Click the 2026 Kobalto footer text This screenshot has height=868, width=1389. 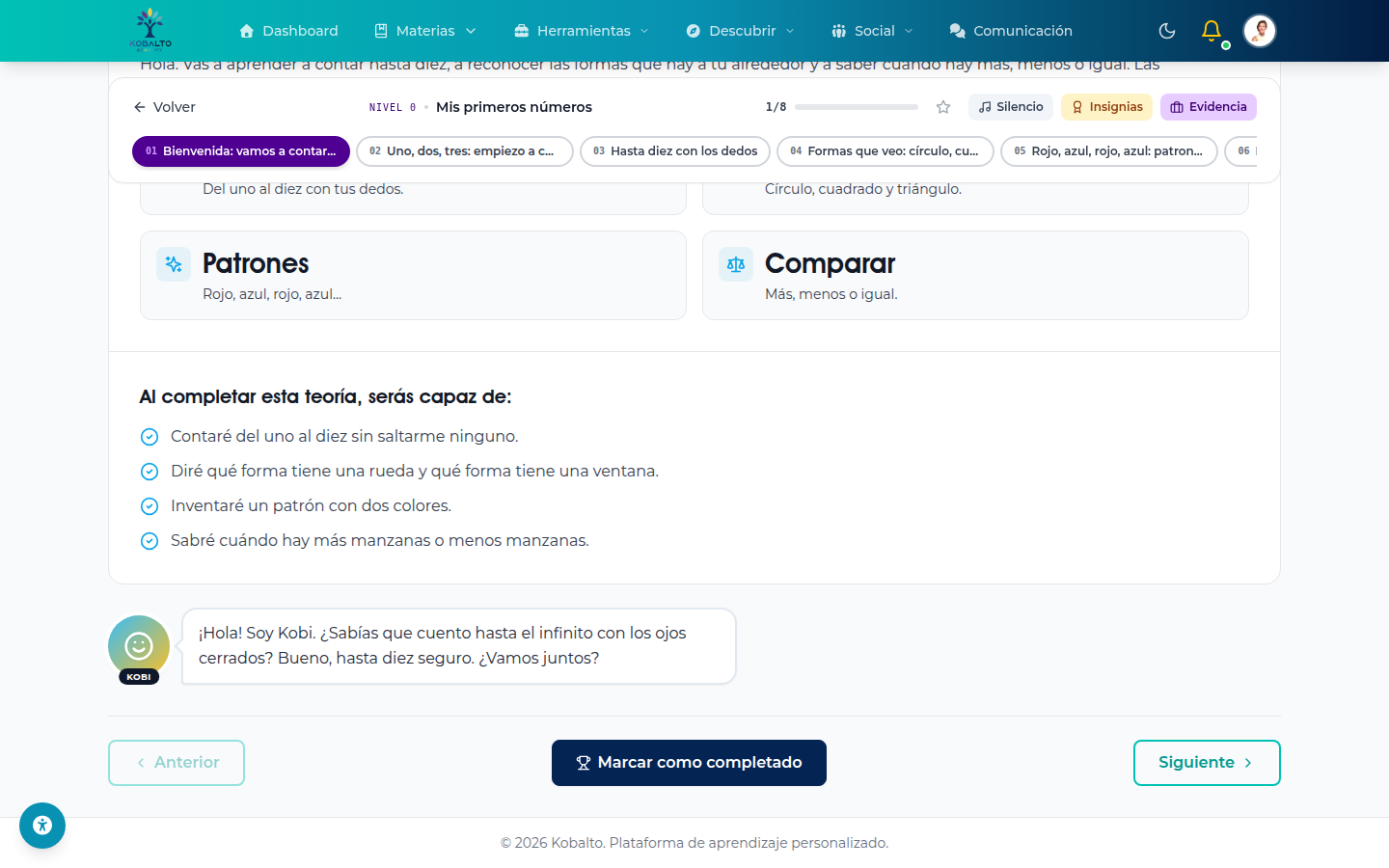pos(694,843)
